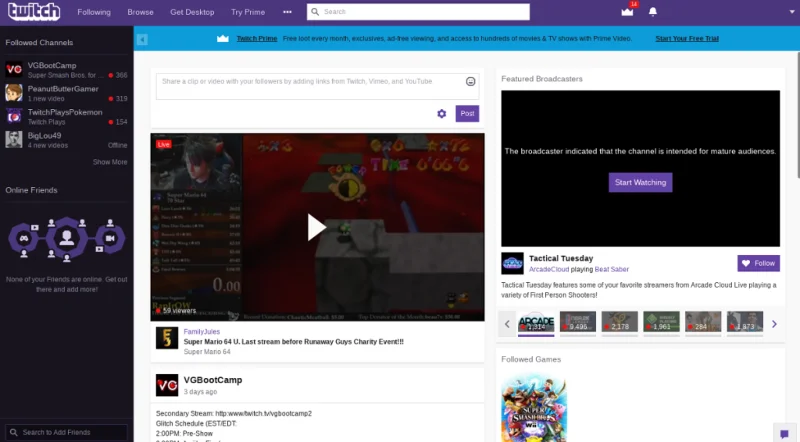Open Try Prime menu item

pos(248,12)
